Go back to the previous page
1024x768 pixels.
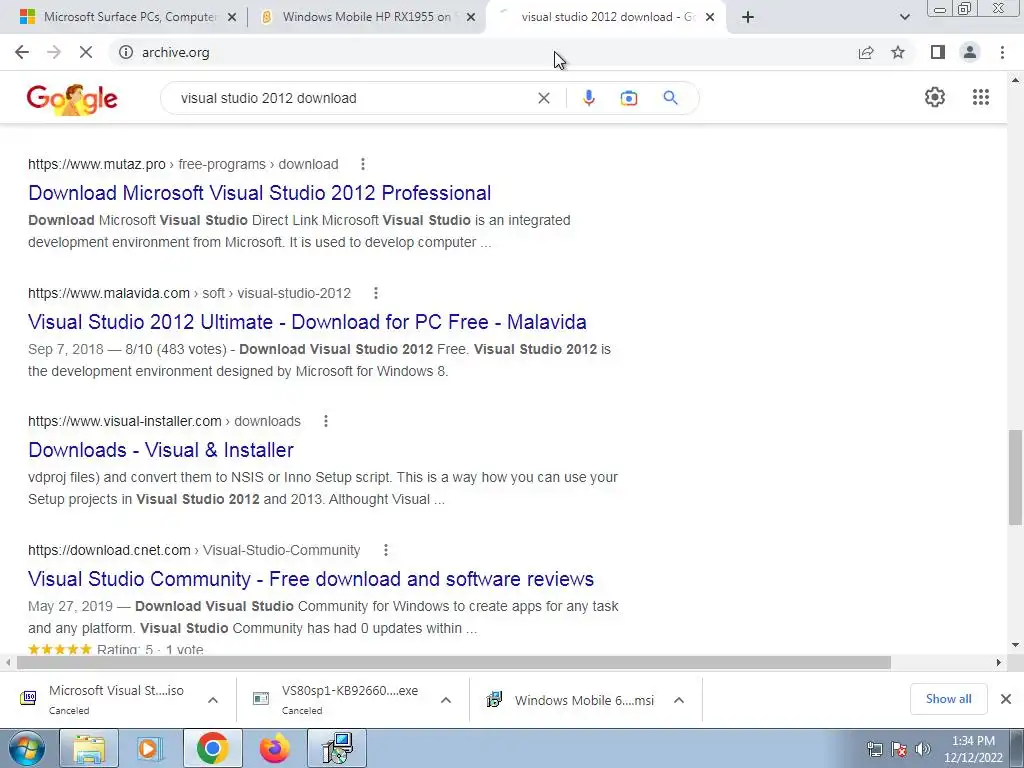coord(22,52)
